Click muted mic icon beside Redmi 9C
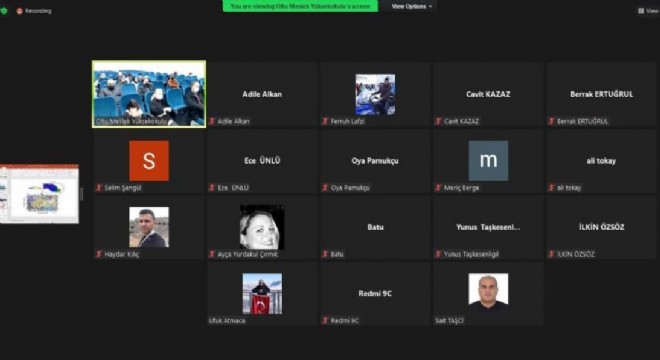Screen dimensions: 660x360 coord(325,321)
